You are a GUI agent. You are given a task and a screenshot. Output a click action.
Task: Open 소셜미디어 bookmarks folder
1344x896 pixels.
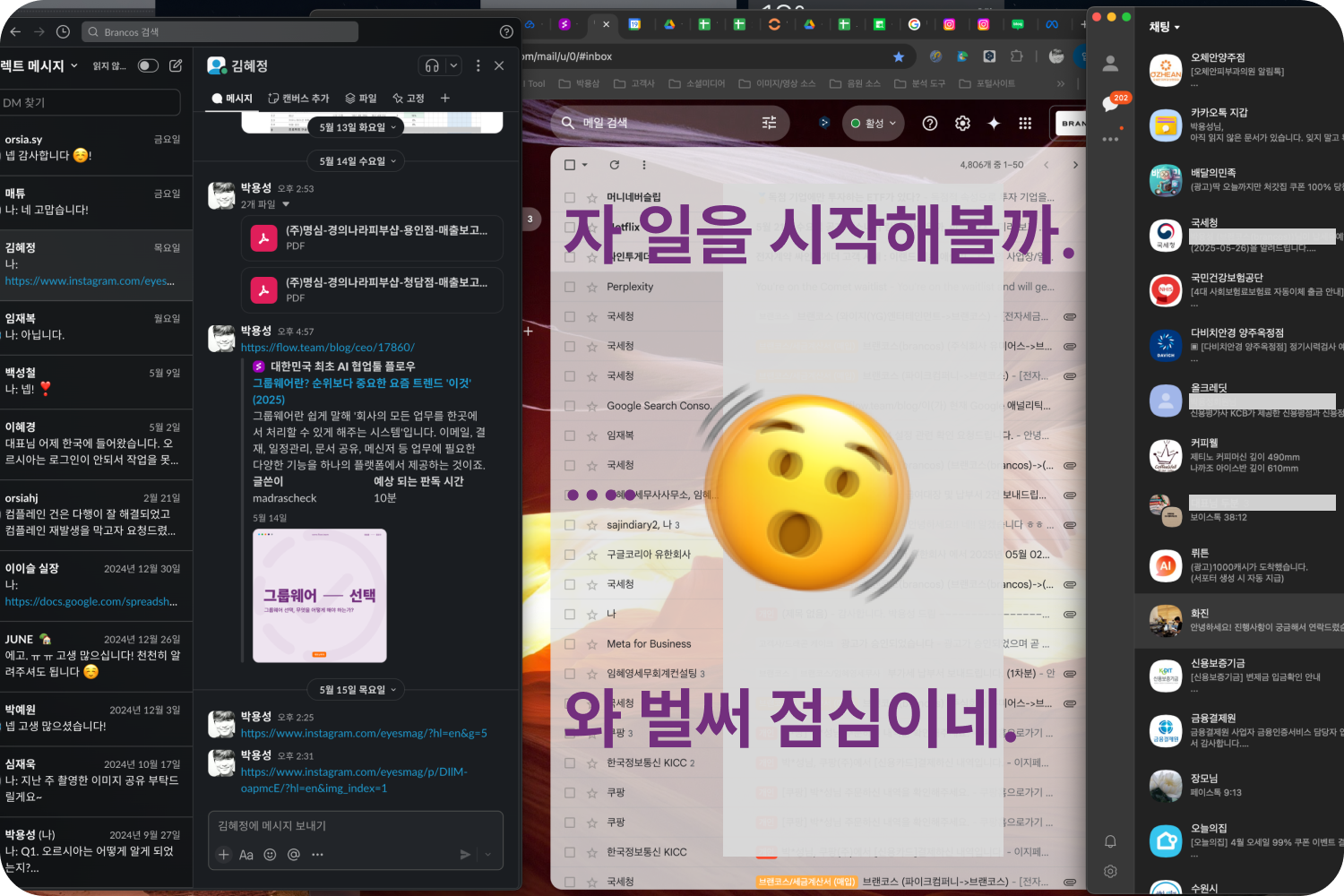(697, 83)
